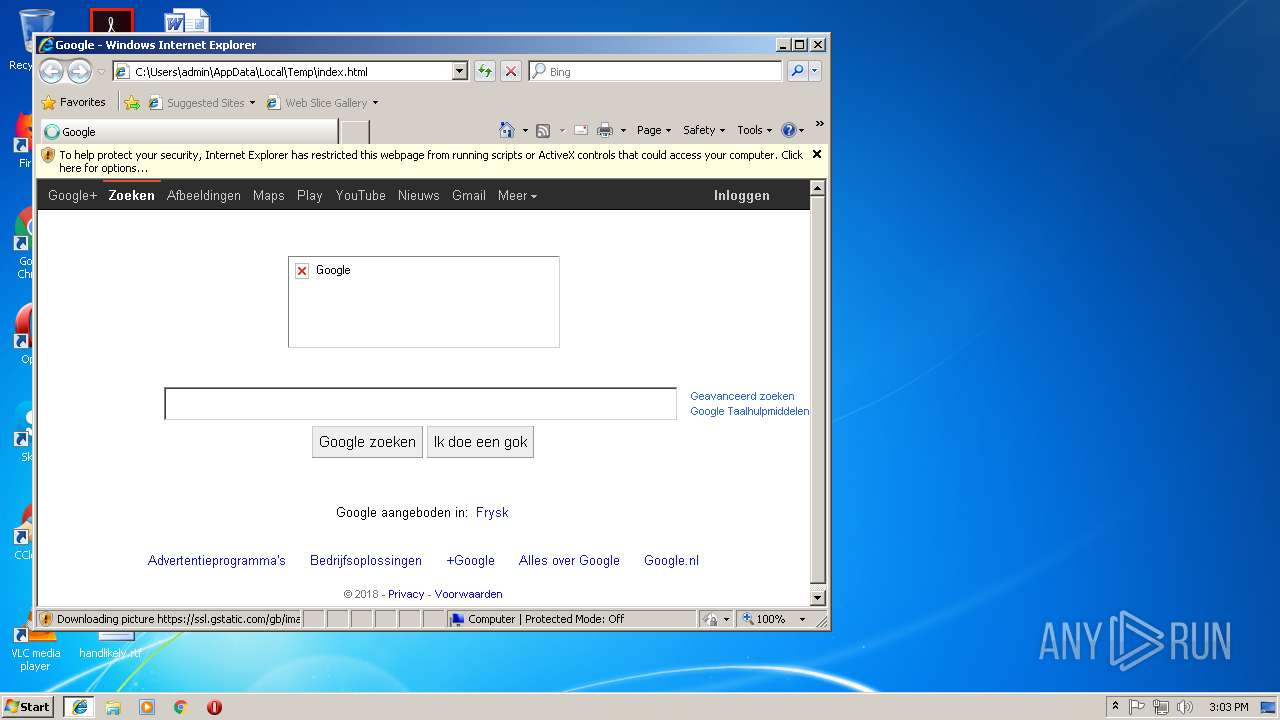Screen dimensions: 1280x720
Task: Open Google Taalhulpmiddelen link
Action: pos(749,411)
